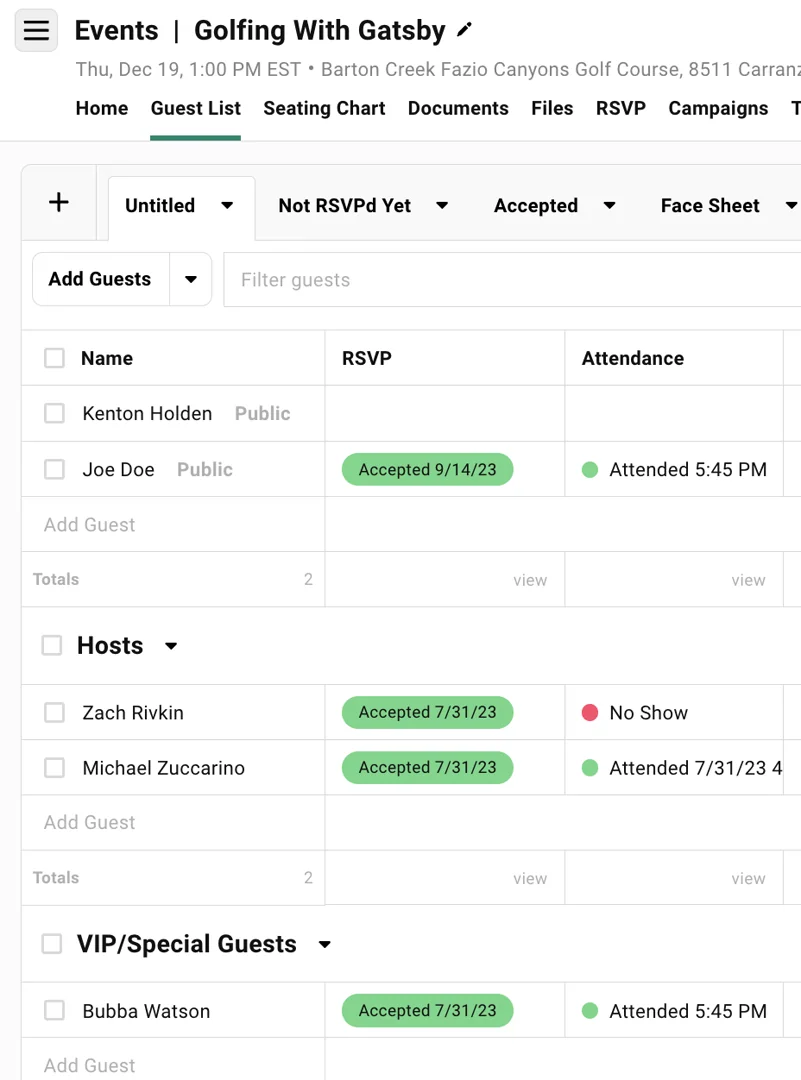Viewport: 801px width, 1080px height.
Task: Check the box for Kenton Holden
Action: (x=54, y=413)
